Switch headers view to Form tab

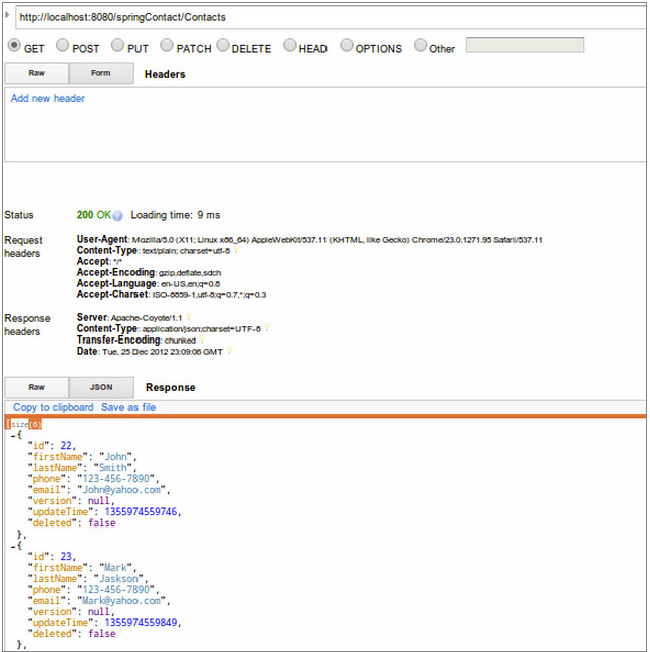click(101, 74)
